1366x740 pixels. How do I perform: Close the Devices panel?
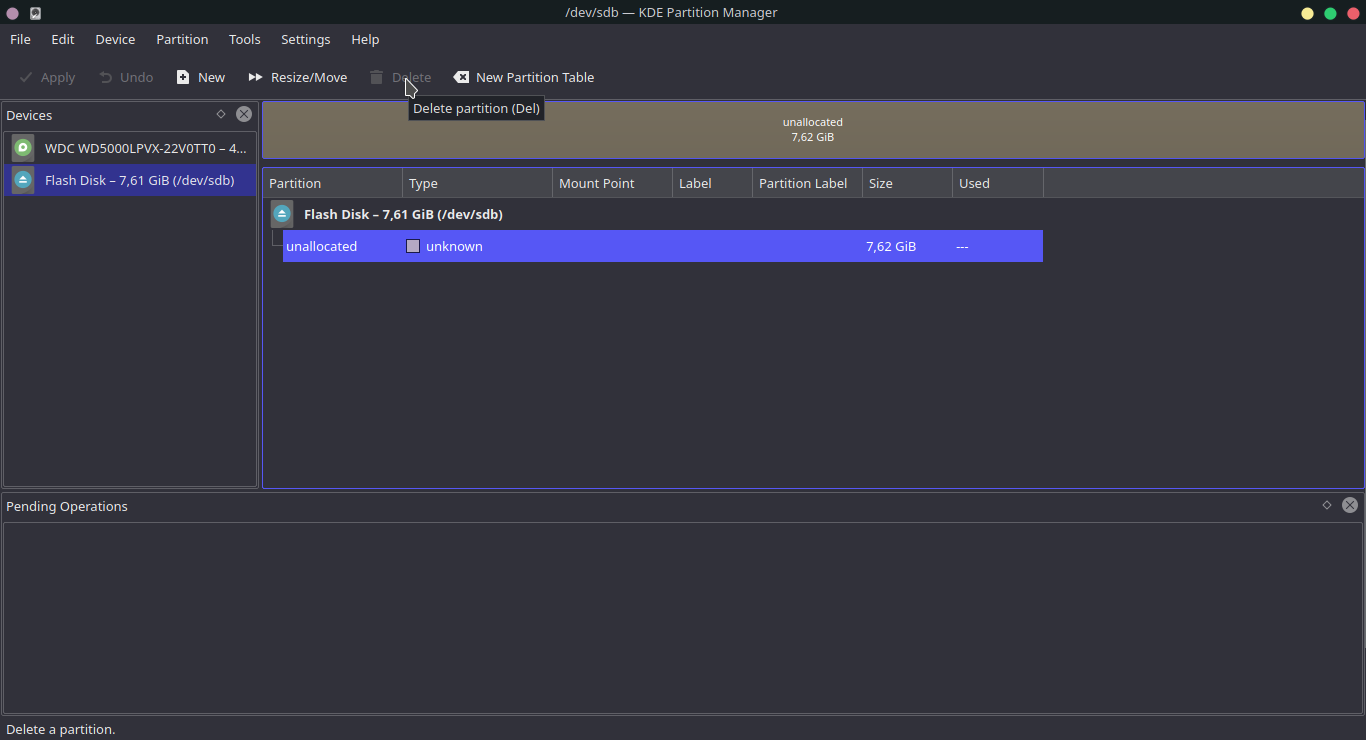244,114
